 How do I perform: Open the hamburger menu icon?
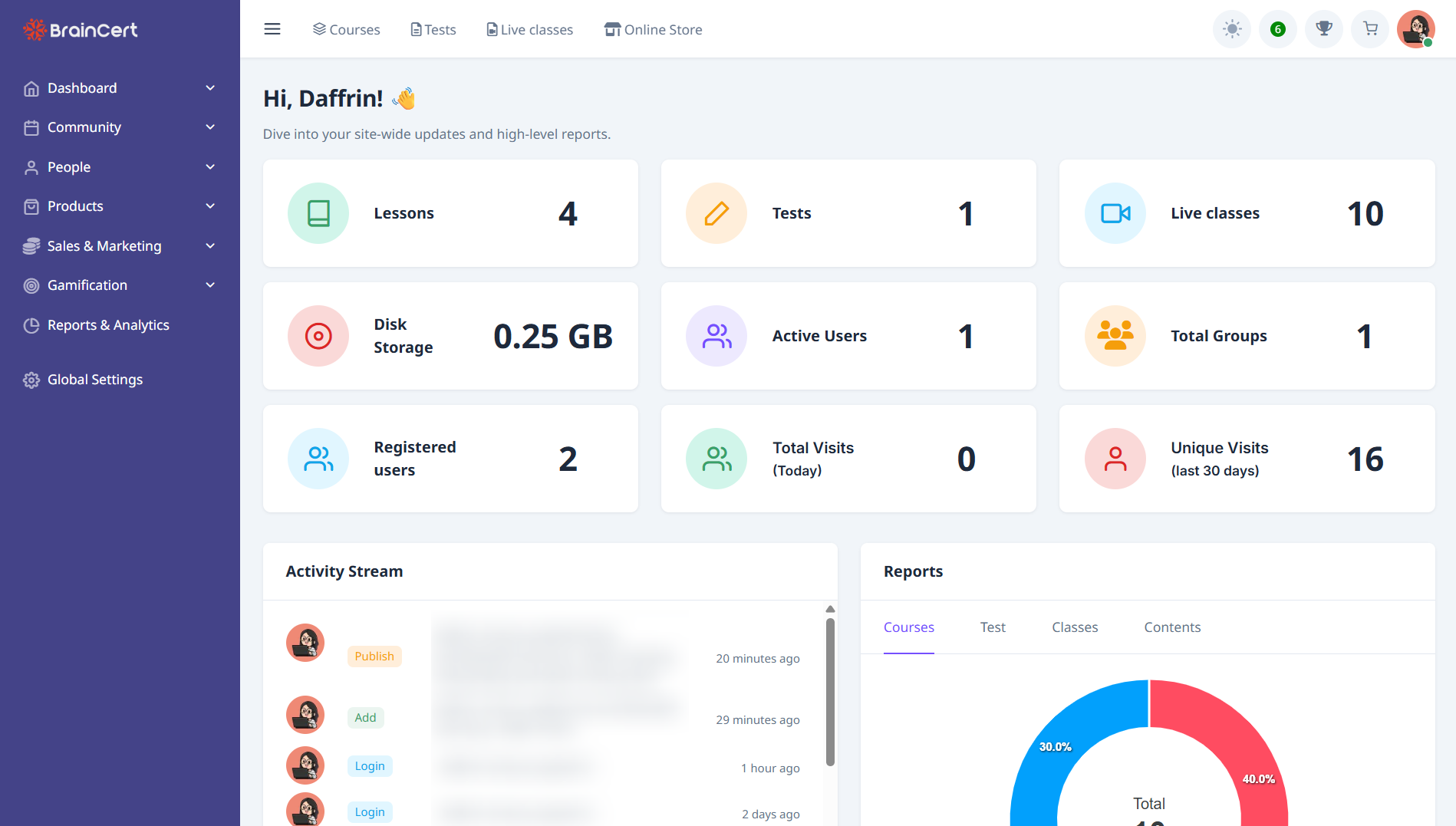[272, 28]
